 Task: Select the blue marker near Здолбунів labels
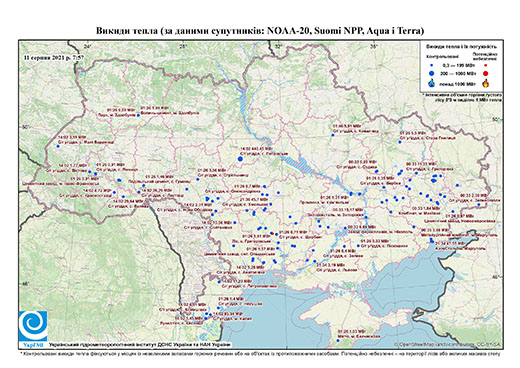coord(138,115)
